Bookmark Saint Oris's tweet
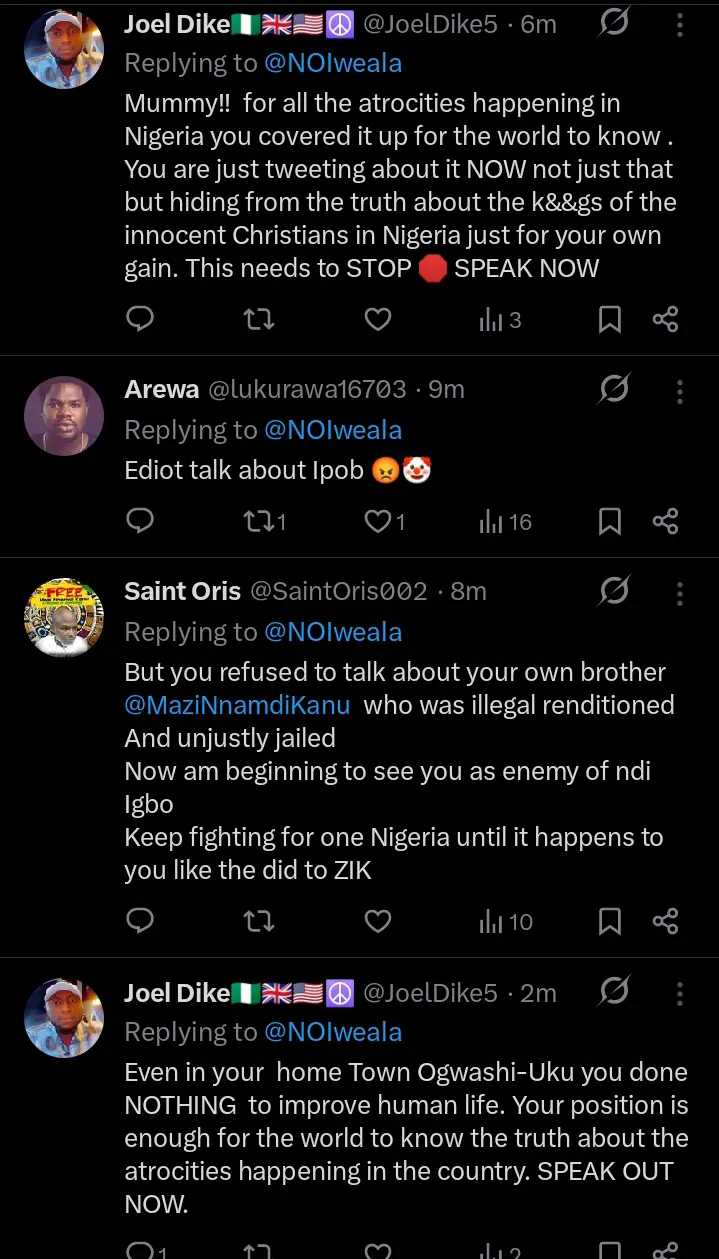 (x=609, y=921)
